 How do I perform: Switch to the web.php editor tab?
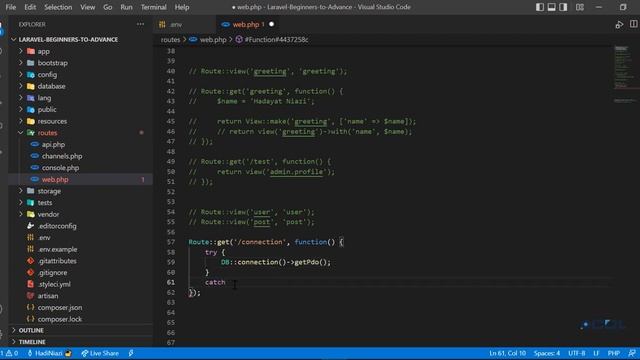coord(246,24)
